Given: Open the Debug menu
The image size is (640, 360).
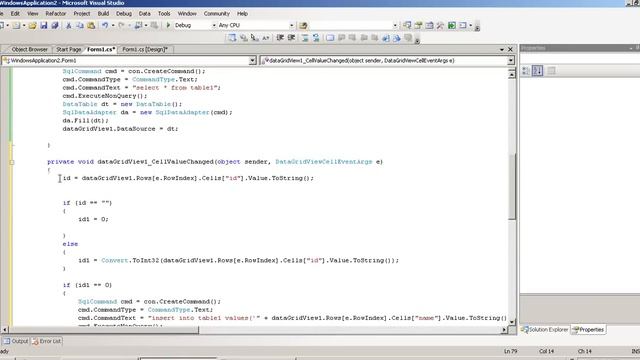Looking at the screenshot, I should click(x=124, y=13).
